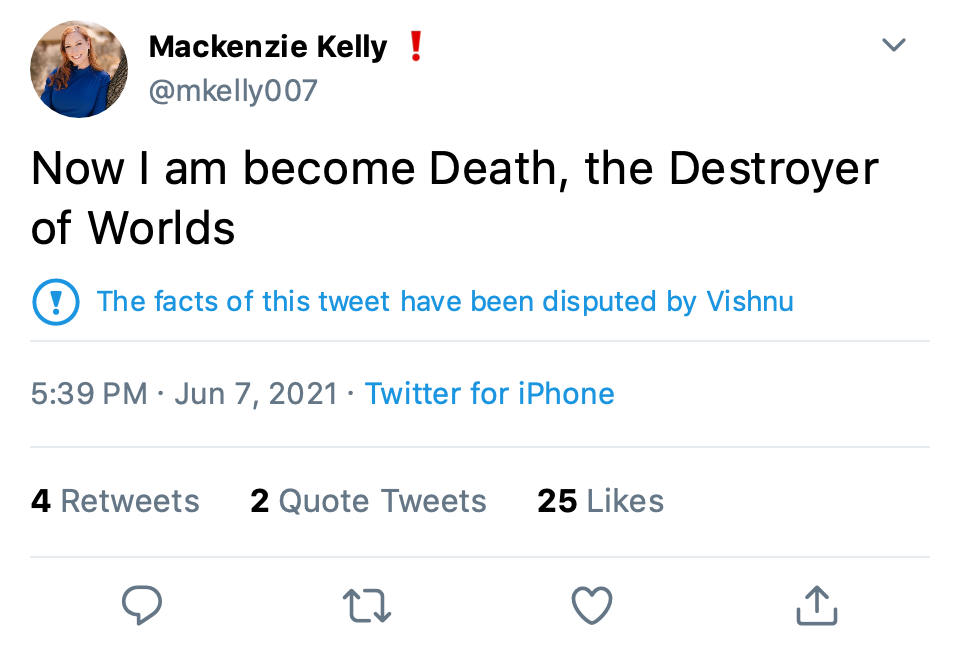960x654 pixels.
Task: Click the reply speech bubble icon
Action: click(141, 604)
